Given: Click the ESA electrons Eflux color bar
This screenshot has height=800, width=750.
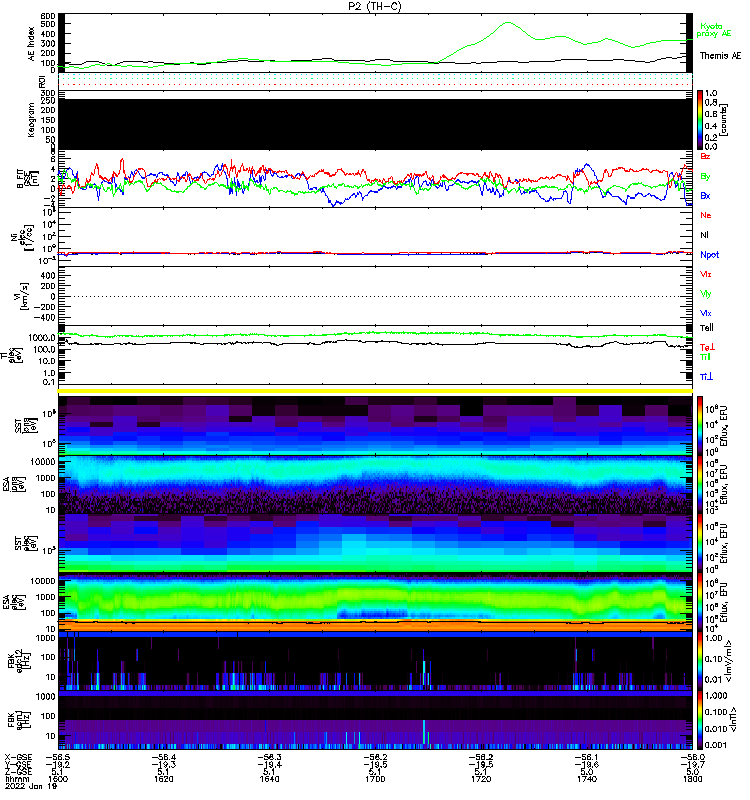Looking at the screenshot, I should coord(700,602).
